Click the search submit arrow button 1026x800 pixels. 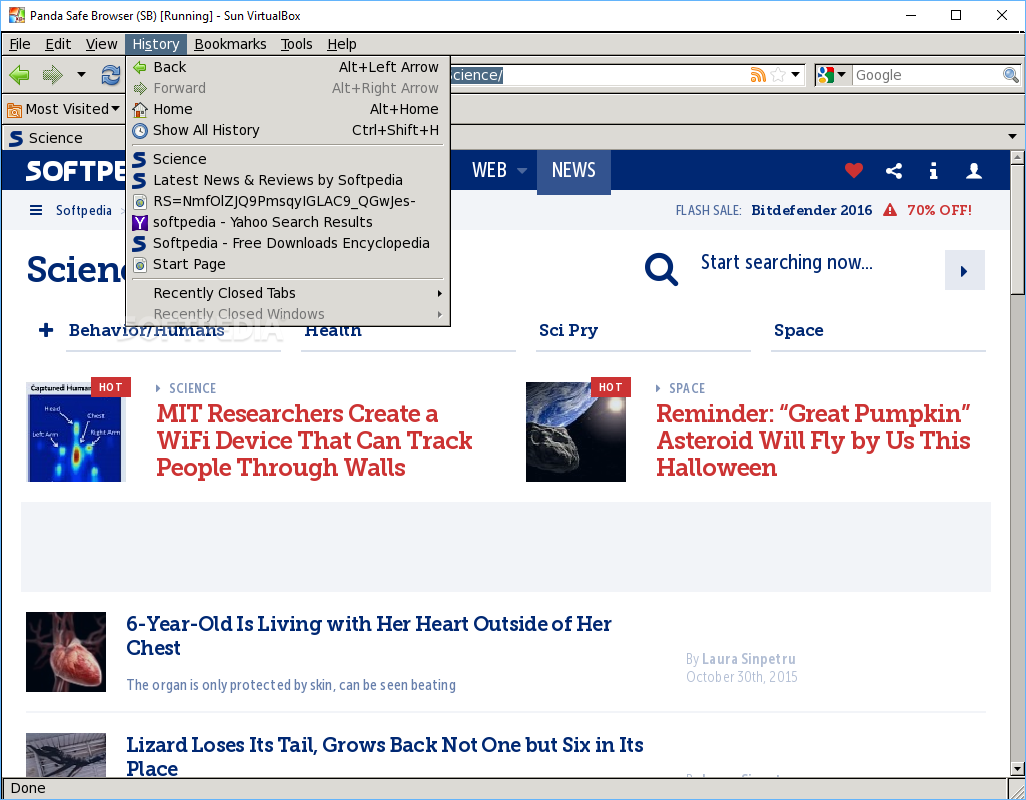(964, 270)
